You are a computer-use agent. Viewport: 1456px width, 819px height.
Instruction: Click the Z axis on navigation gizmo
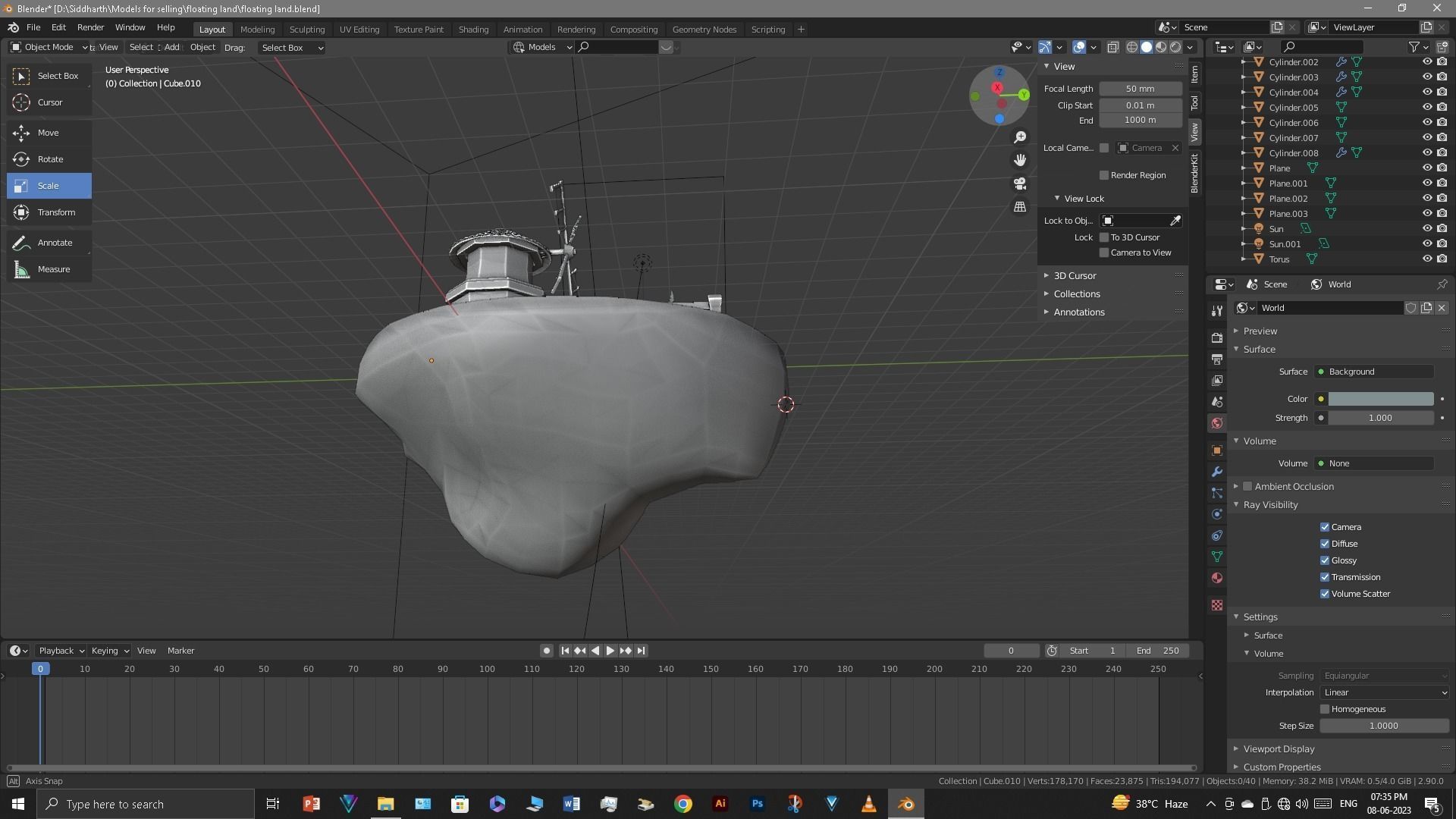999,73
